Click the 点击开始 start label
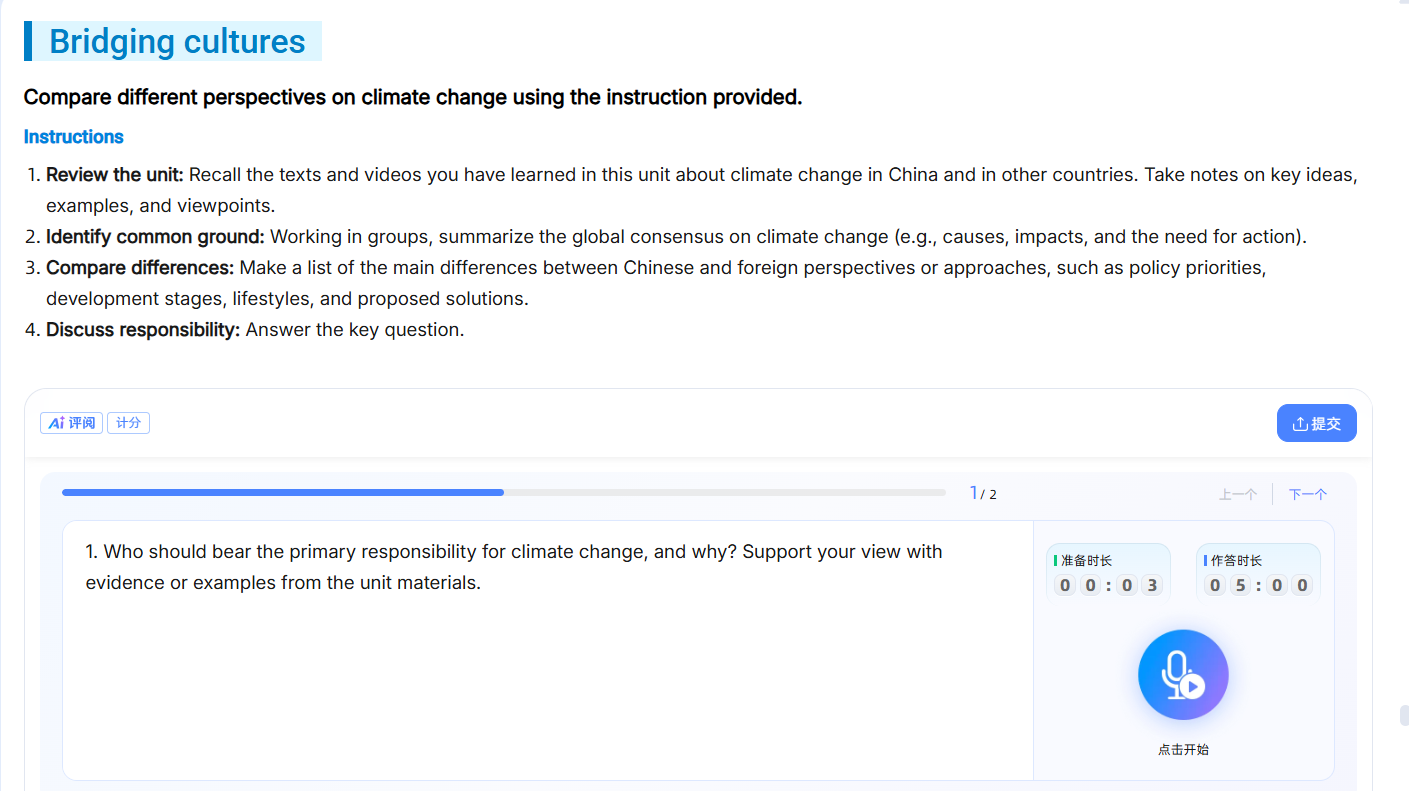This screenshot has height=791, width=1409. [1183, 749]
